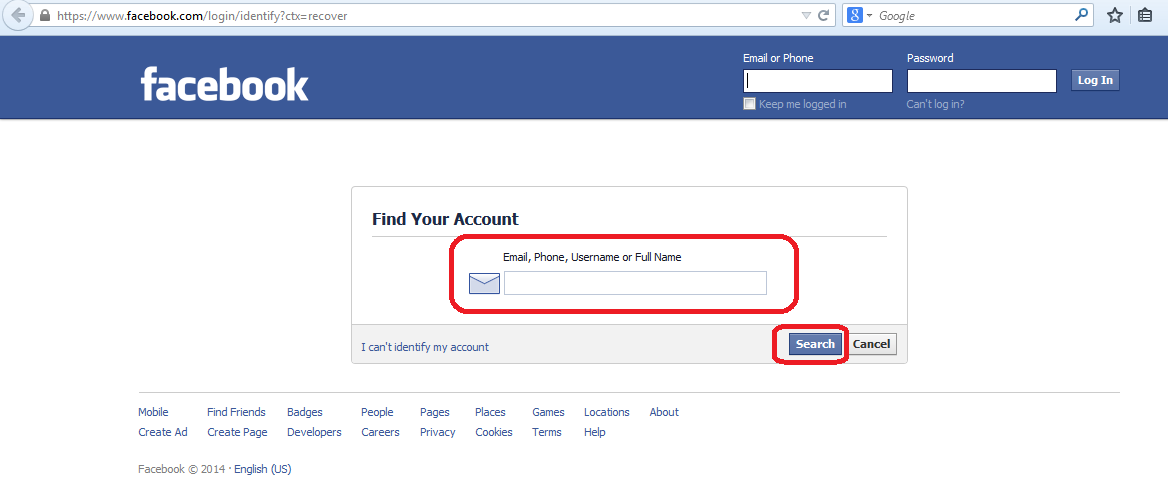Open the Create Page footer link
This screenshot has width=1168, height=491.
click(237, 432)
